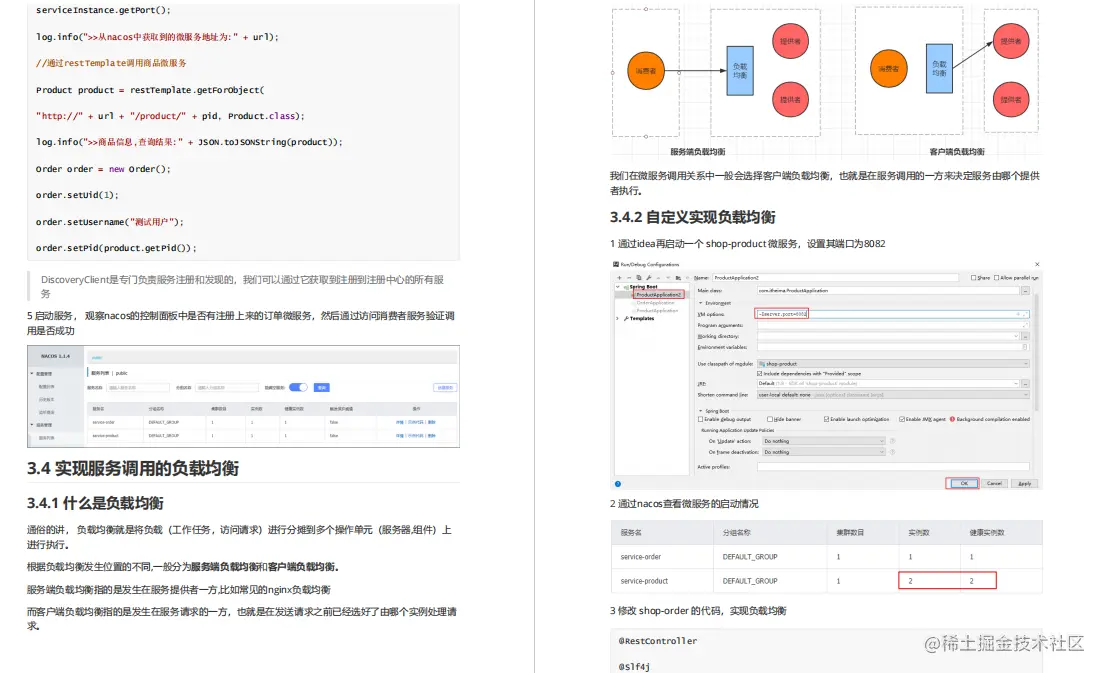The image size is (1104, 673).
Task: Click the 客户端负载均衡 diagram caption
Action: [x=957, y=151]
